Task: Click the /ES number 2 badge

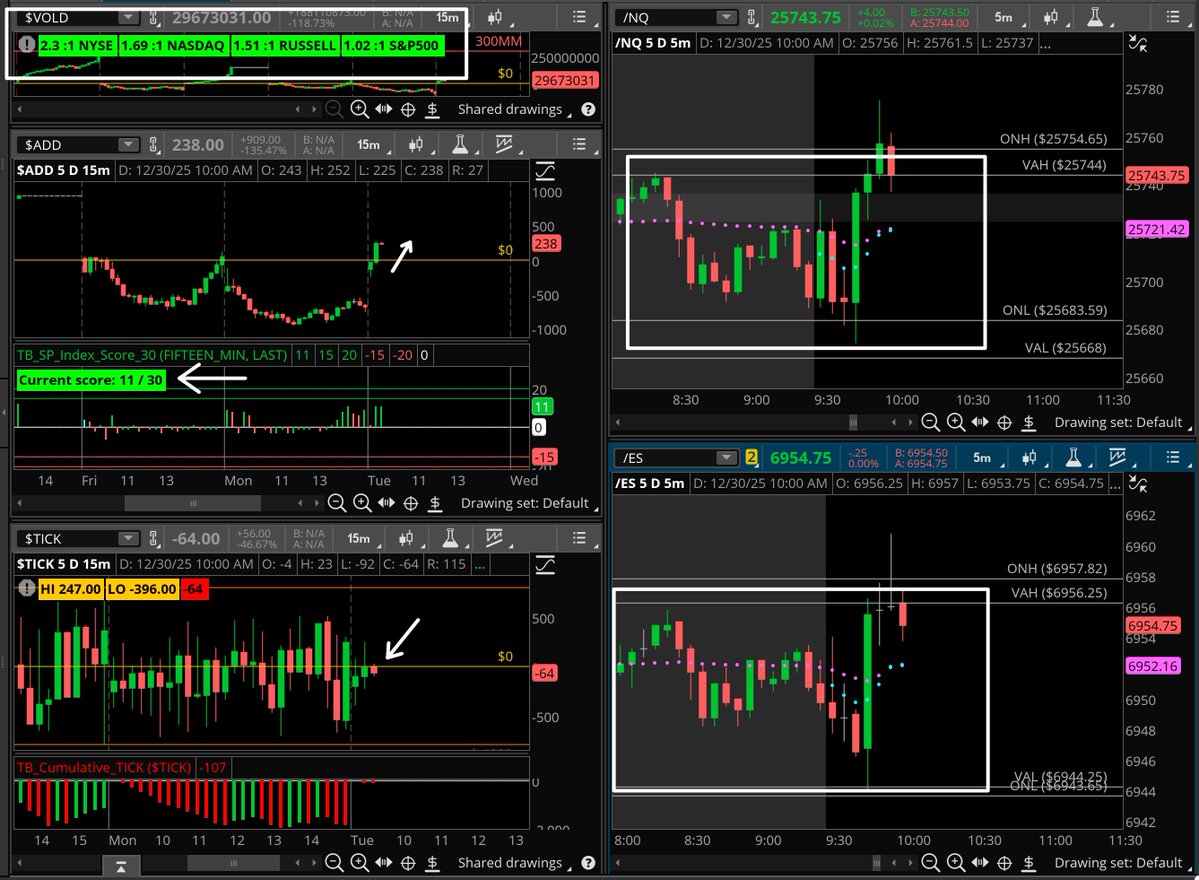Action: [751, 457]
